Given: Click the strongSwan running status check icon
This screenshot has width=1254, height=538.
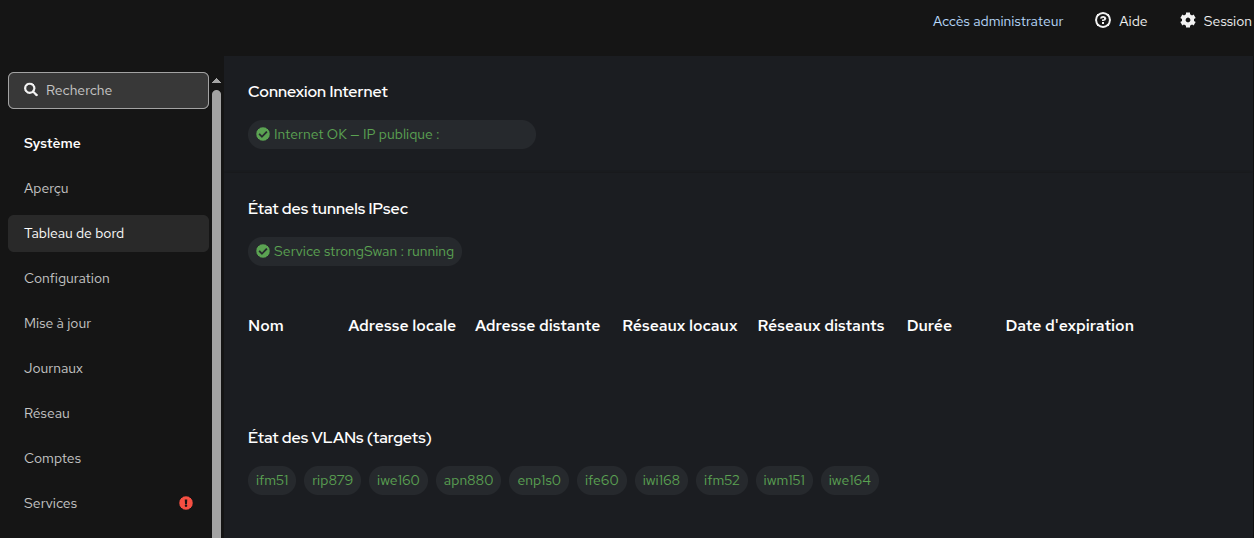Looking at the screenshot, I should click(263, 251).
